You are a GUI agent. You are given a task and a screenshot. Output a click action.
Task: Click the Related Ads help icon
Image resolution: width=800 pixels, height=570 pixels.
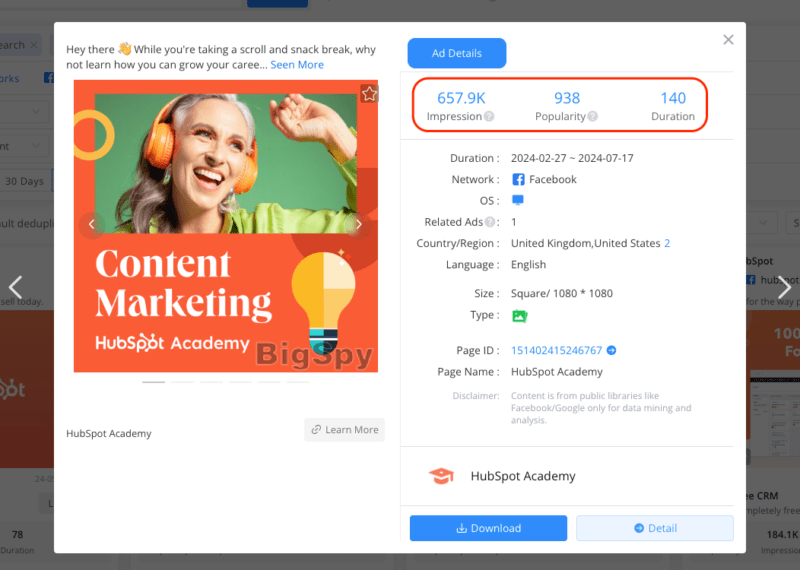tap(490, 222)
